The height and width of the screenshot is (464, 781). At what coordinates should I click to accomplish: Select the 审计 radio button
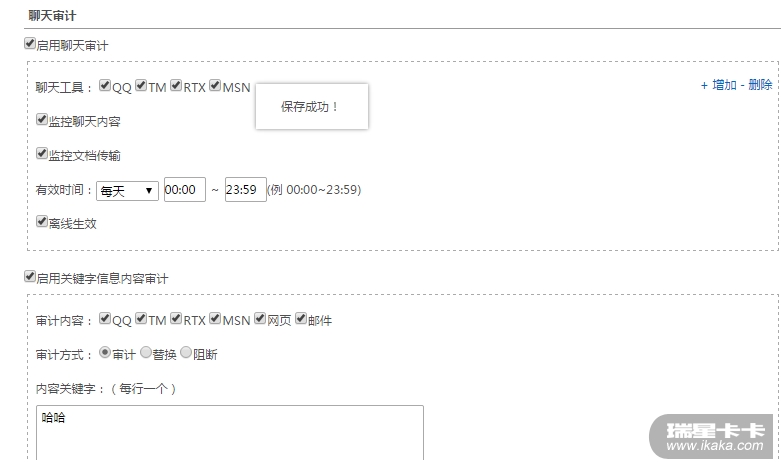[105, 352]
